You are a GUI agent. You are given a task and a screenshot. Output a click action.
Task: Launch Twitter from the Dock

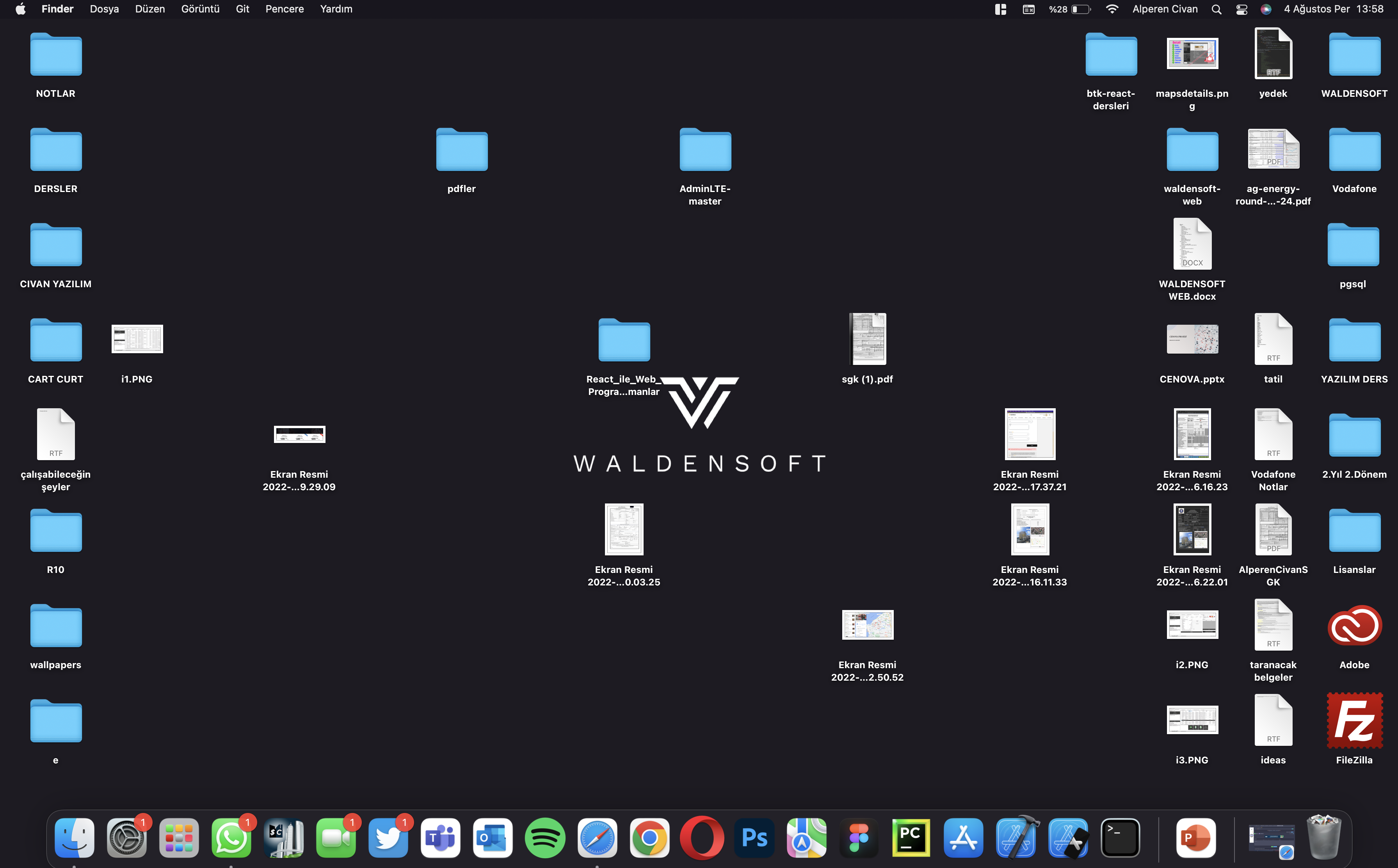(388, 838)
